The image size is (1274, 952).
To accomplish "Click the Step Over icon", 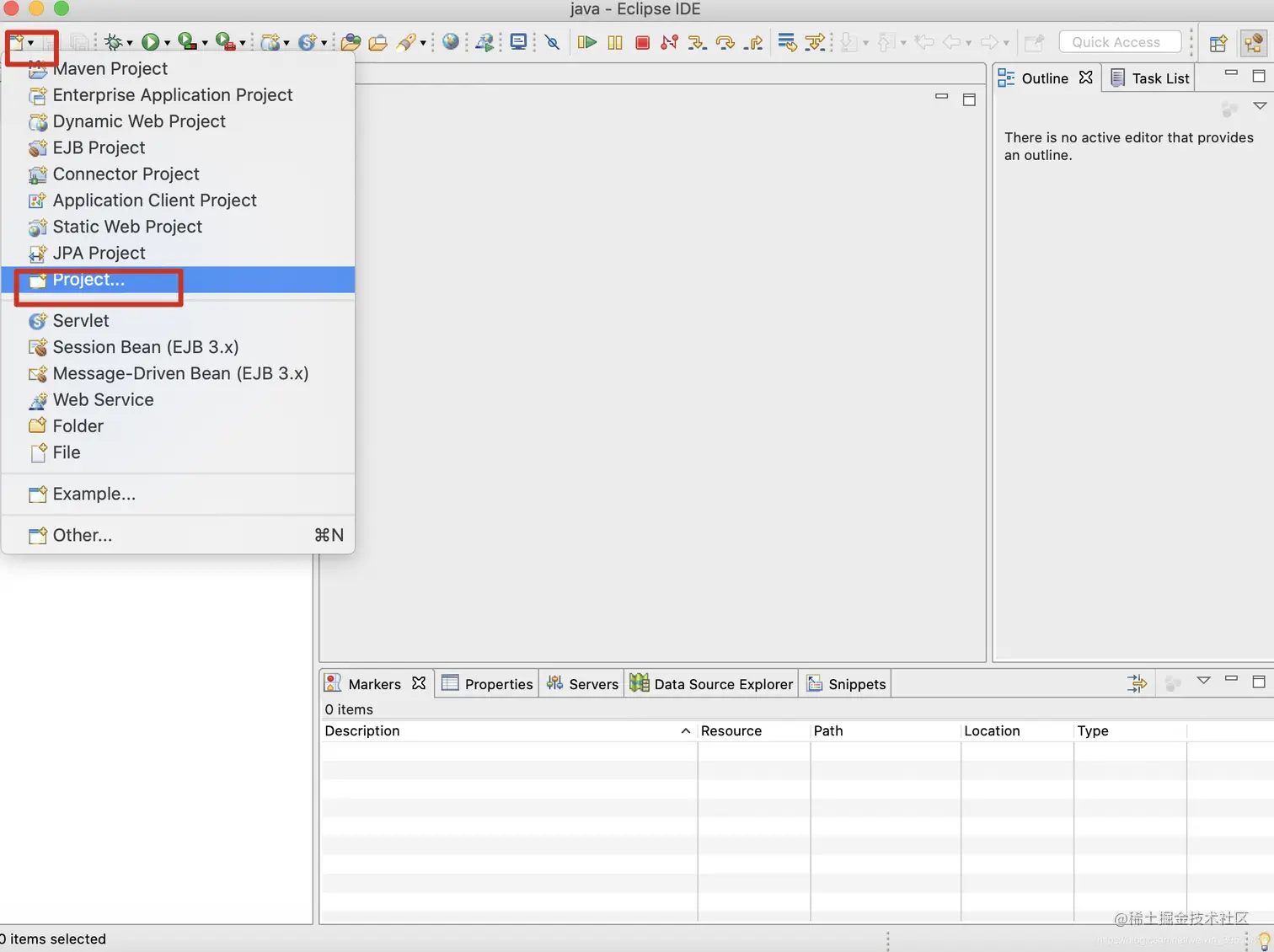I will point(725,42).
